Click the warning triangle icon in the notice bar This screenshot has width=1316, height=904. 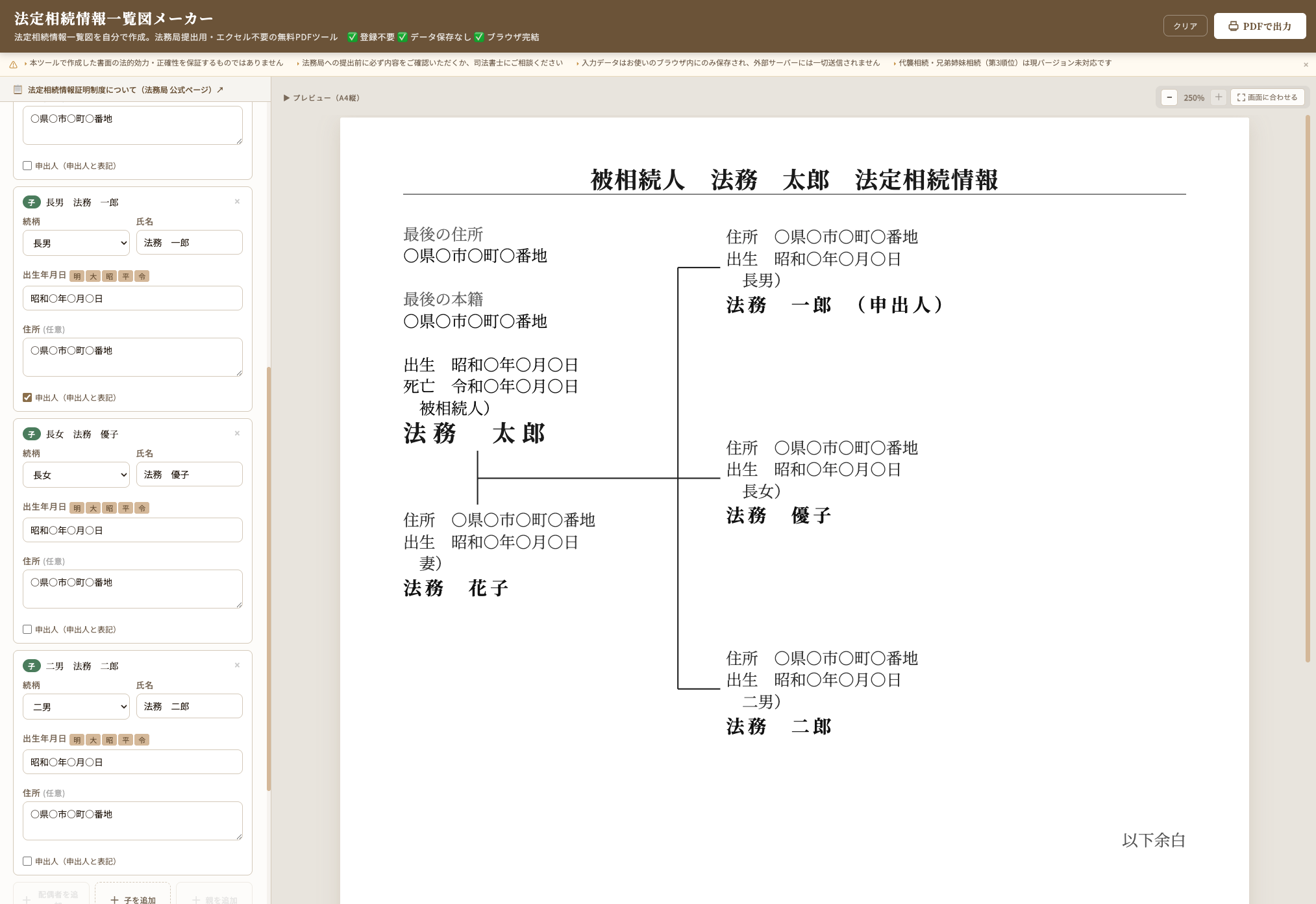click(x=14, y=63)
